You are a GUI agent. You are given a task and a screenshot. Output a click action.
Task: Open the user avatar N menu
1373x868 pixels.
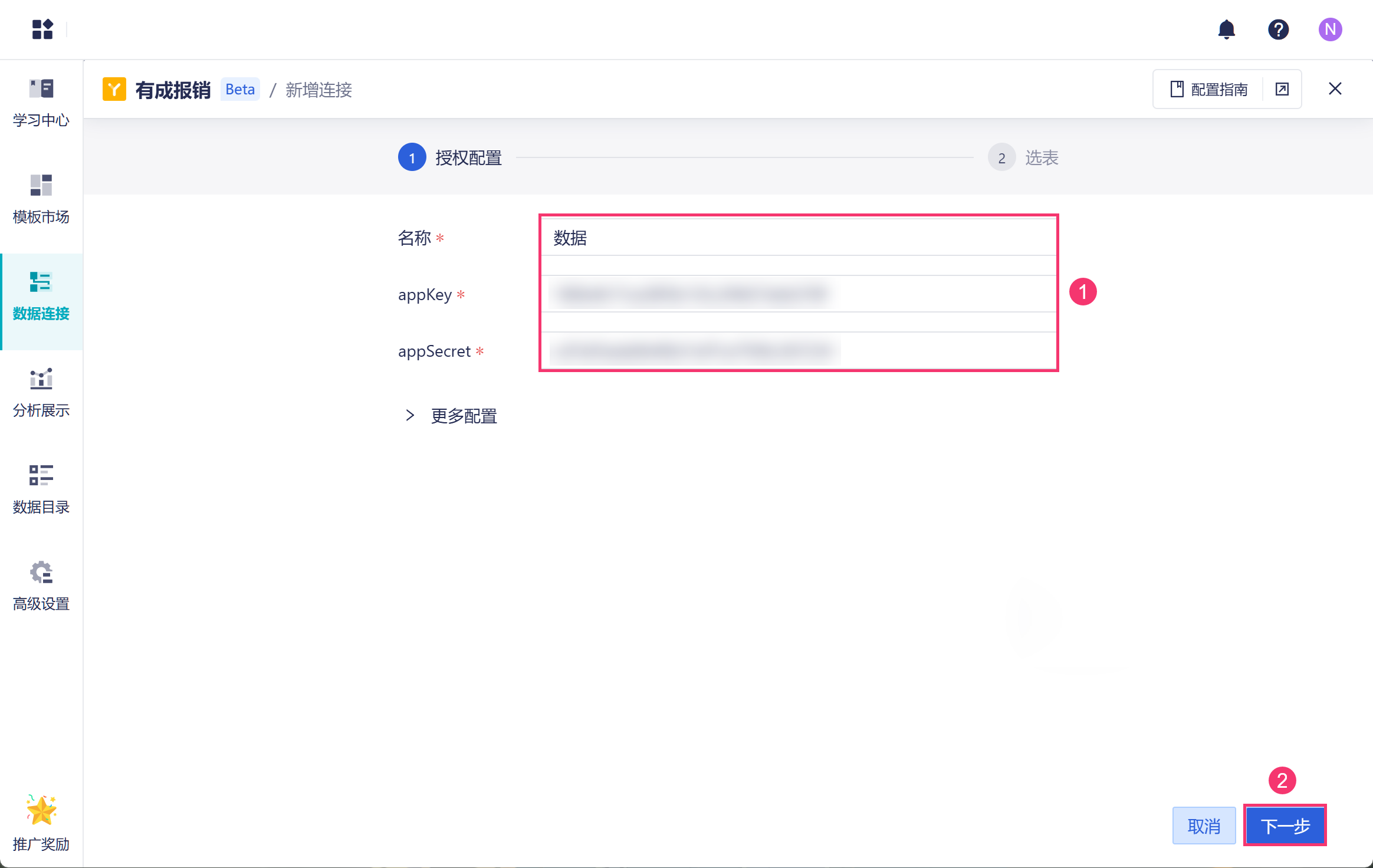tap(1330, 29)
